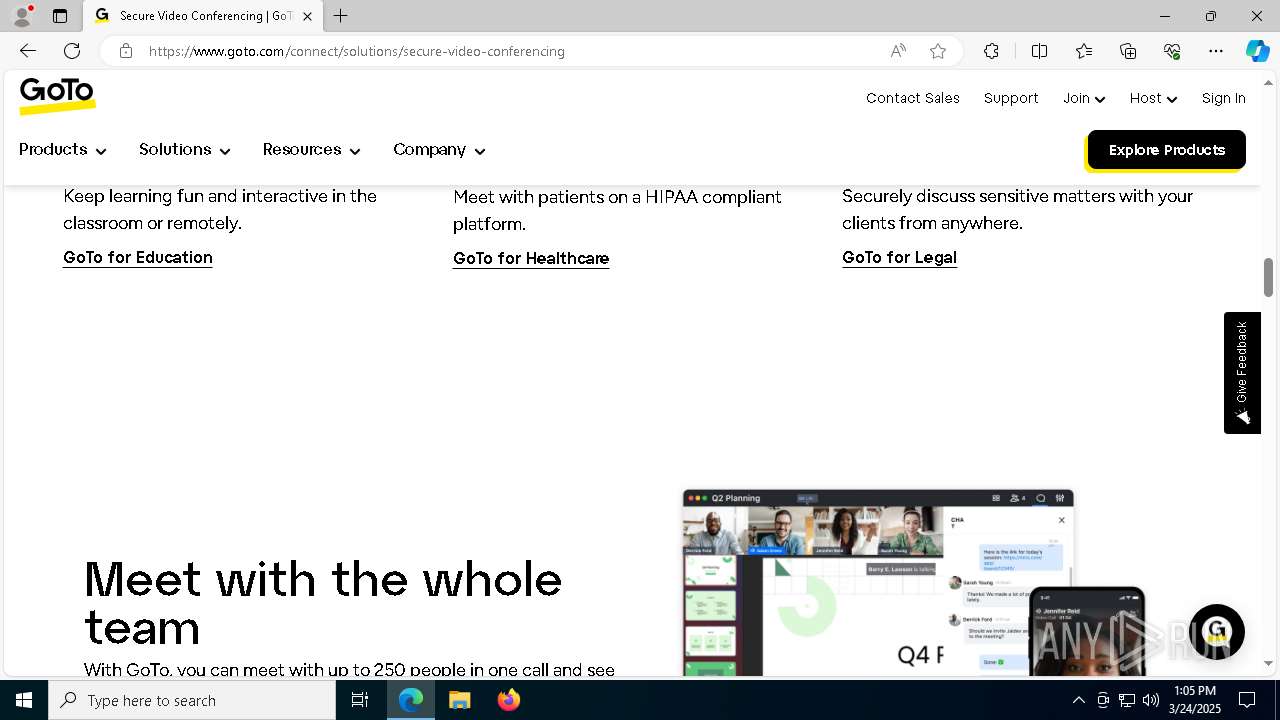This screenshot has height=720, width=1280.
Task: Open browser Extensions menu
Action: 991,51
